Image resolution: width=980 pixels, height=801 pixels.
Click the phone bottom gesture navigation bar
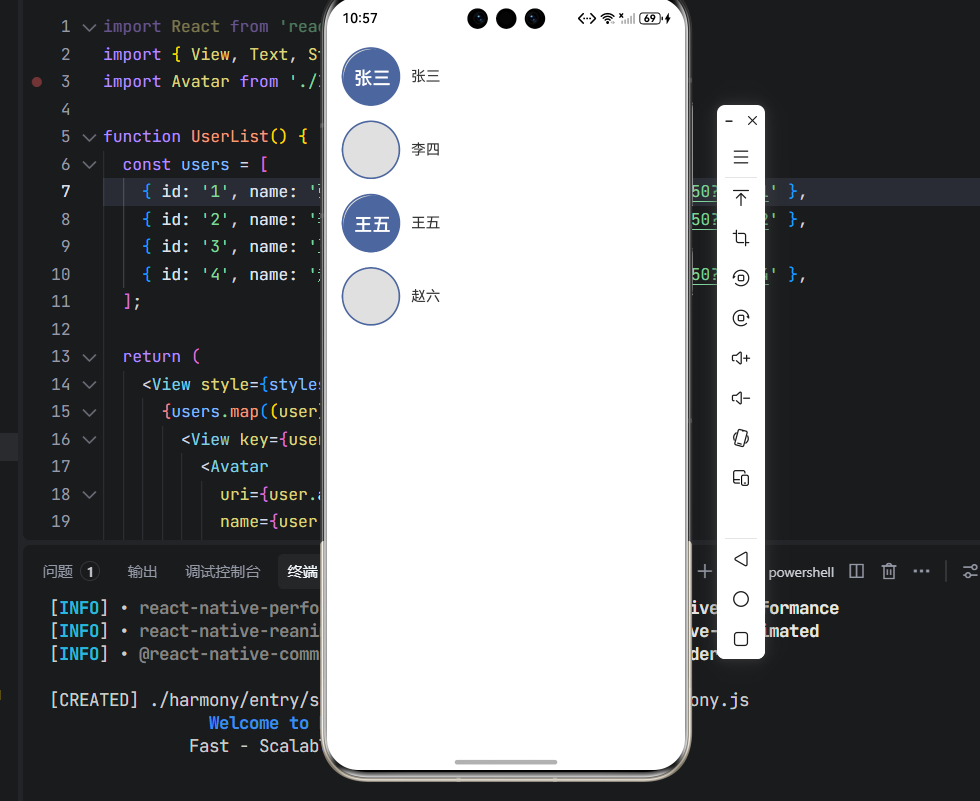tap(506, 762)
